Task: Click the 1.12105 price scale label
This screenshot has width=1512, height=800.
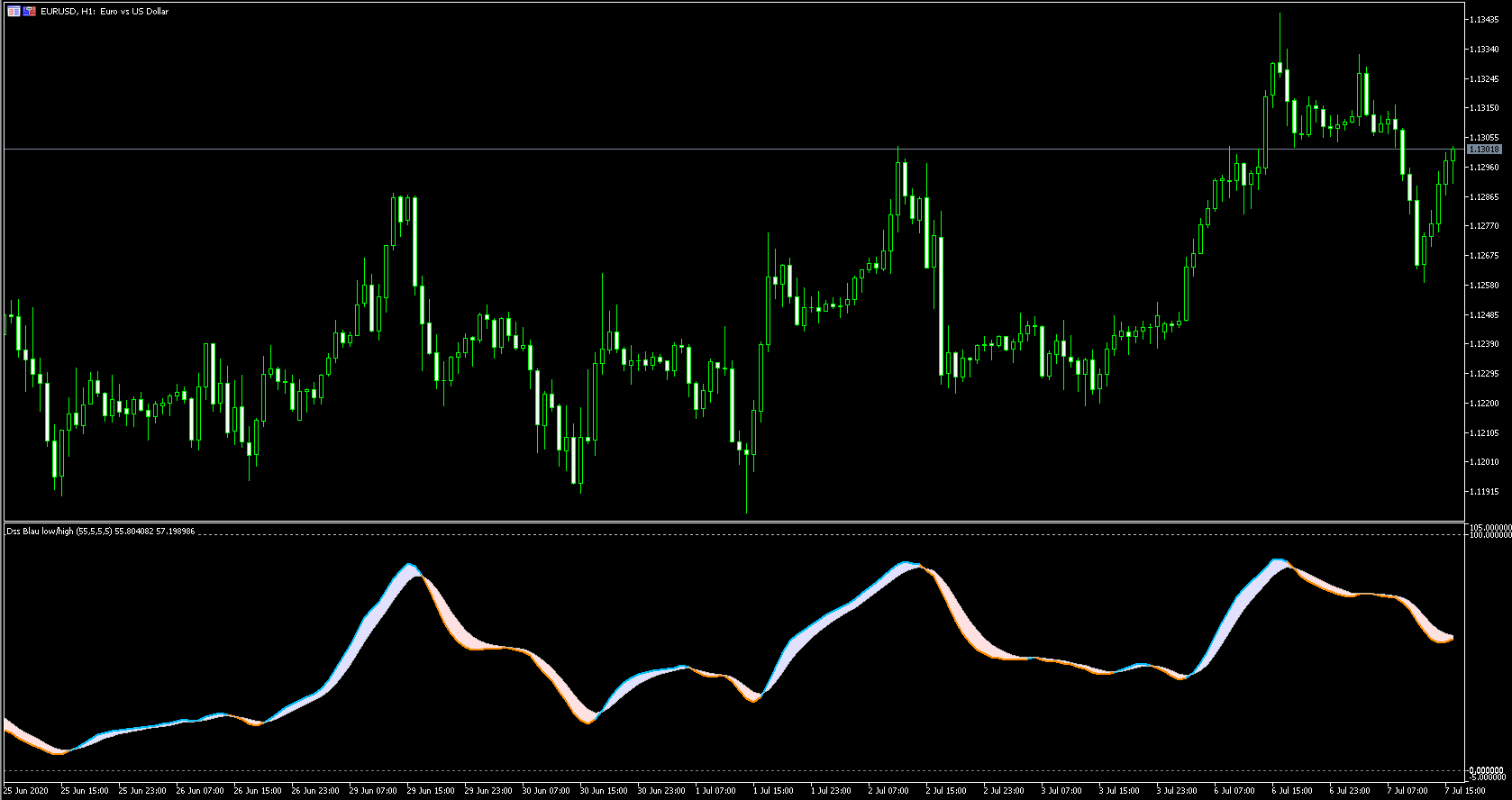Action: pos(1484,433)
